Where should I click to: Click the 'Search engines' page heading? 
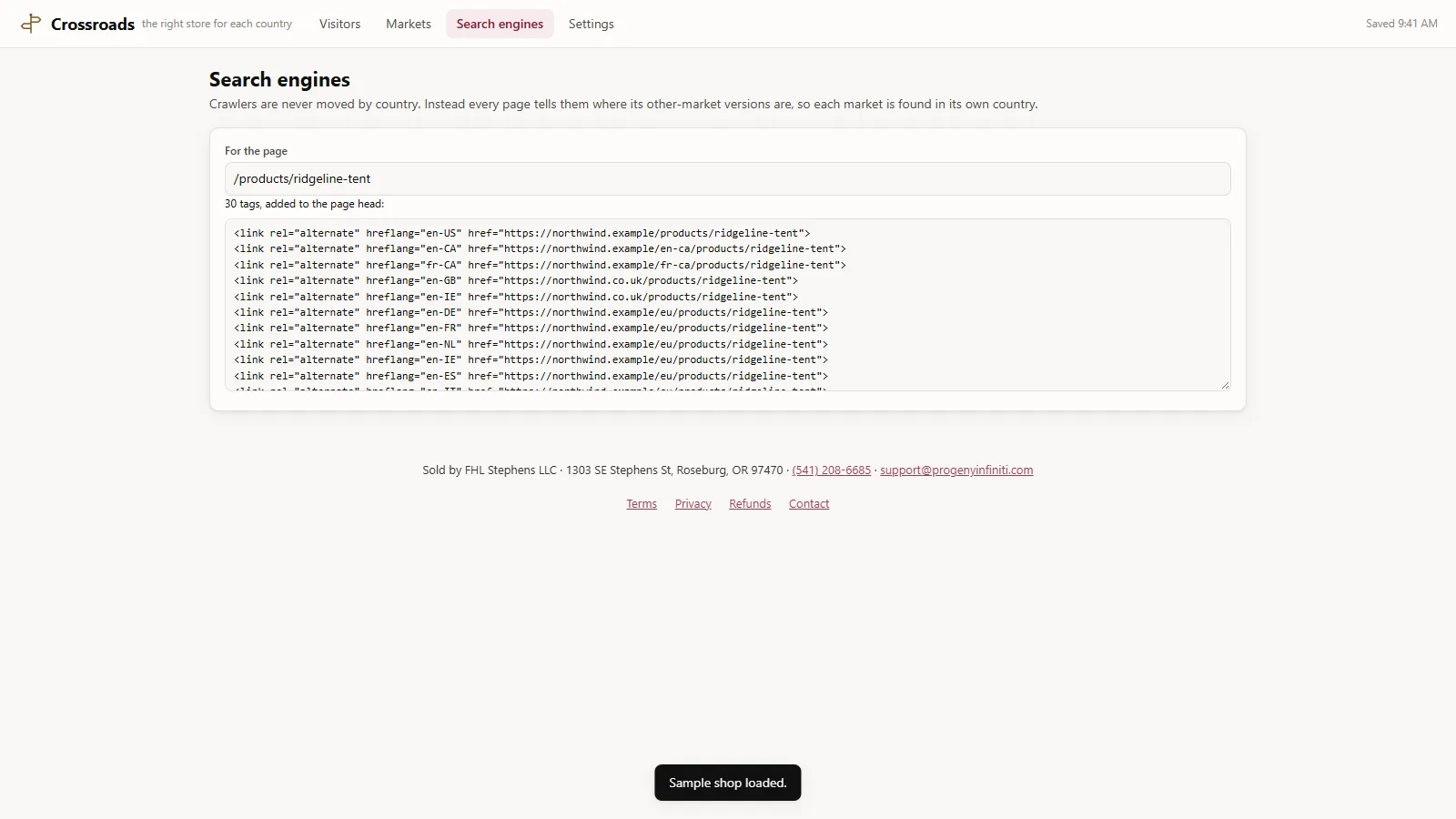coord(279,80)
